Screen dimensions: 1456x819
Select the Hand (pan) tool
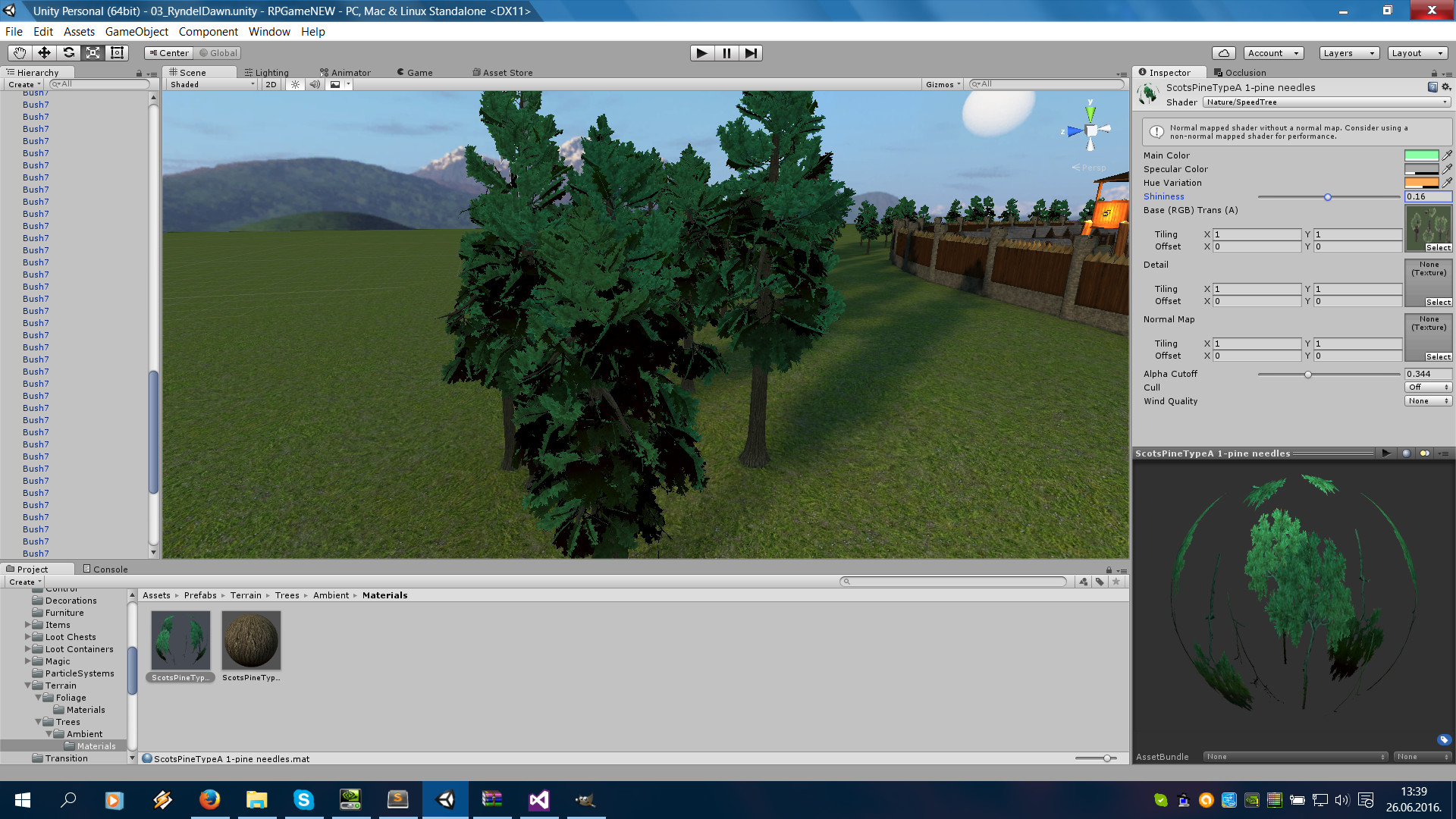[19, 52]
